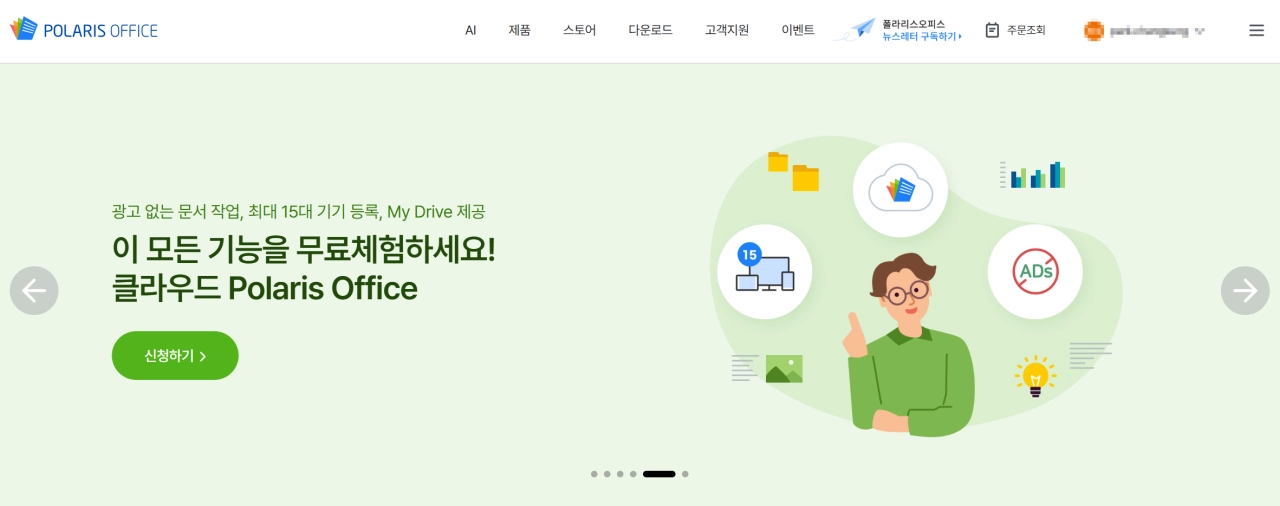Screen dimensions: 1280x506
Task: Click the newsletter paper plane icon
Action: [x=854, y=30]
